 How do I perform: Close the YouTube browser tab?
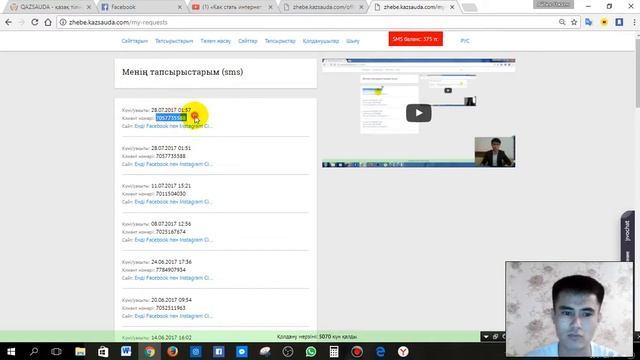[x=271, y=7]
